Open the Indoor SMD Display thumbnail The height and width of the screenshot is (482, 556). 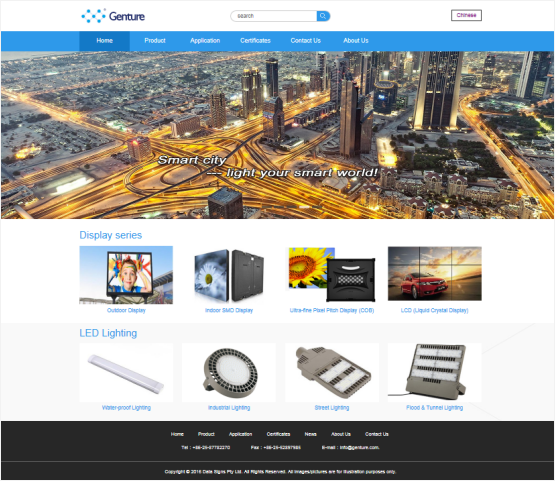(x=229, y=275)
